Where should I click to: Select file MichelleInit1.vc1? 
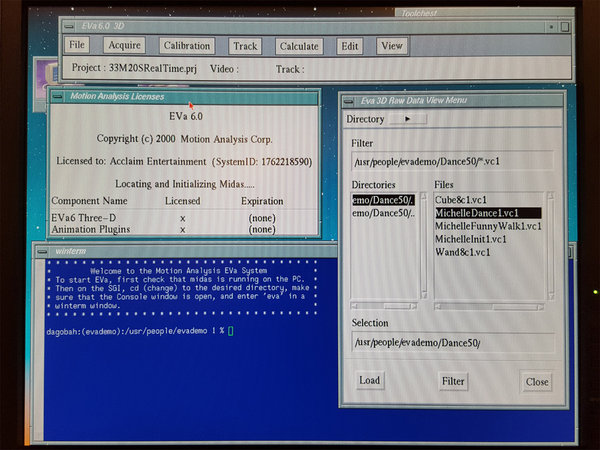[471, 239]
